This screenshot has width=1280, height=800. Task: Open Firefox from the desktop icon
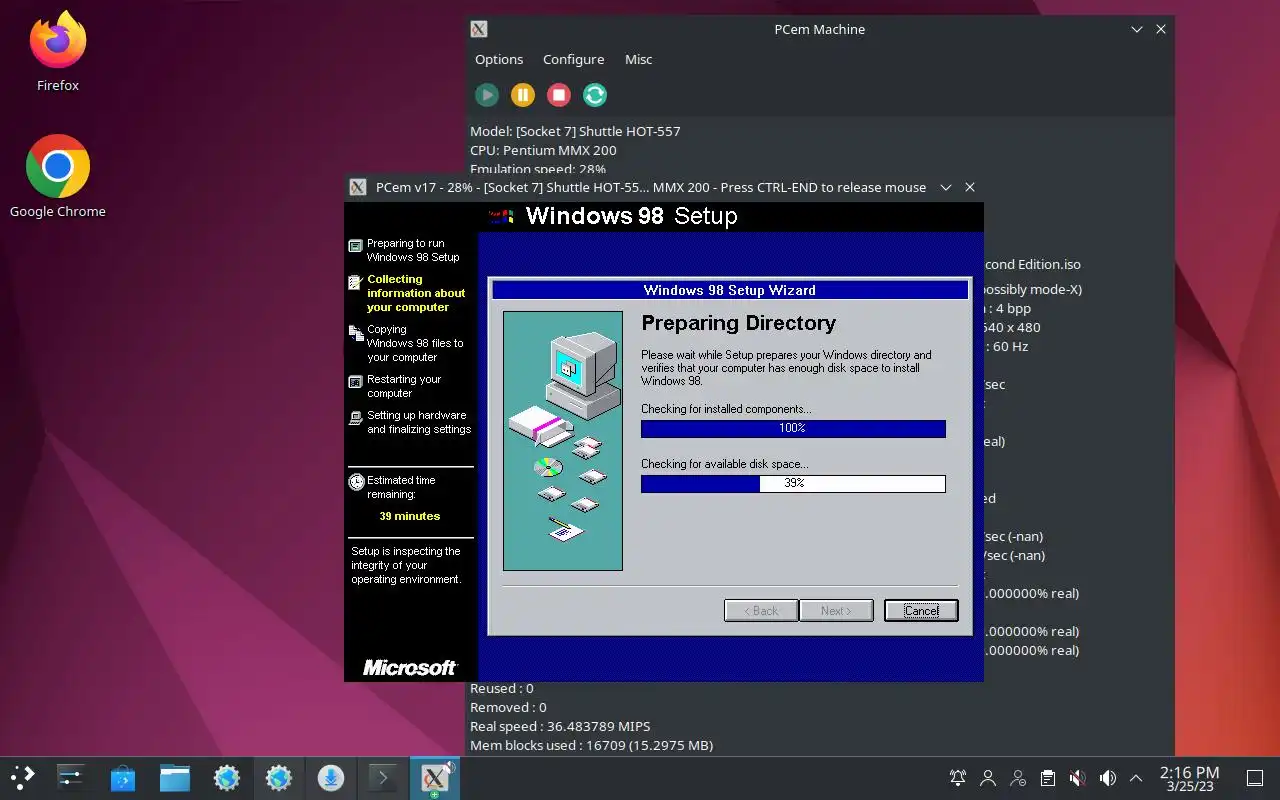click(x=58, y=51)
